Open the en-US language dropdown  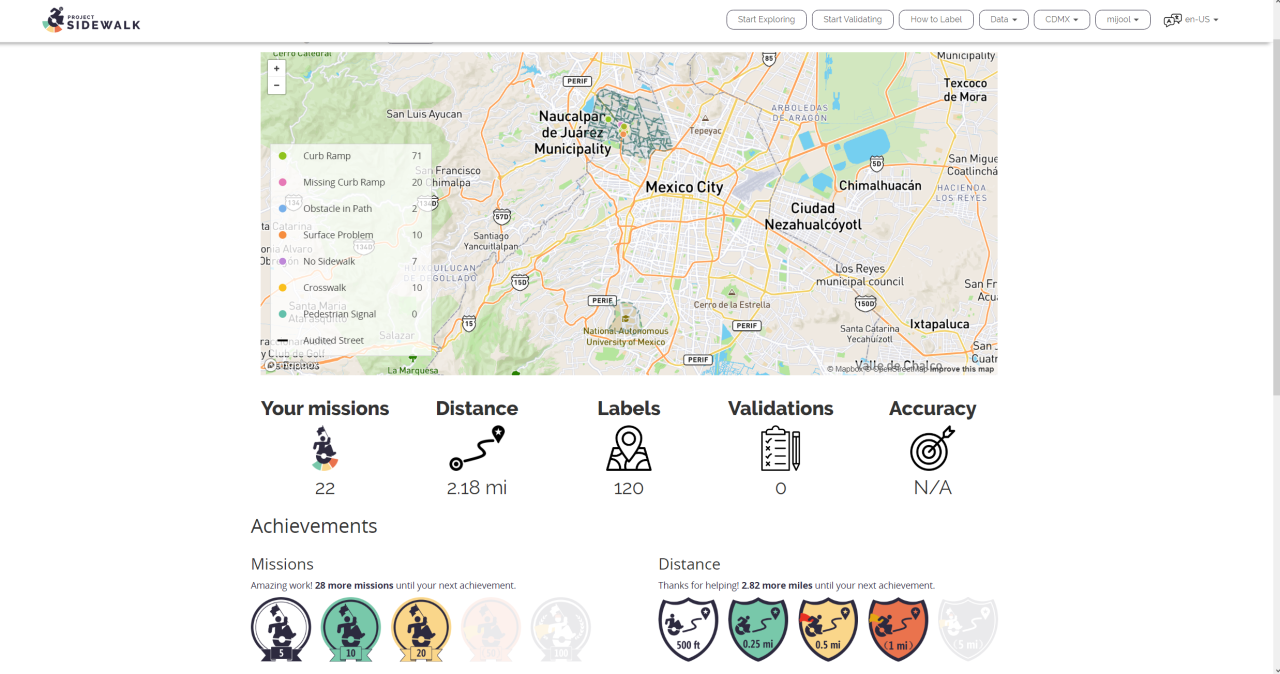[x=1201, y=19]
